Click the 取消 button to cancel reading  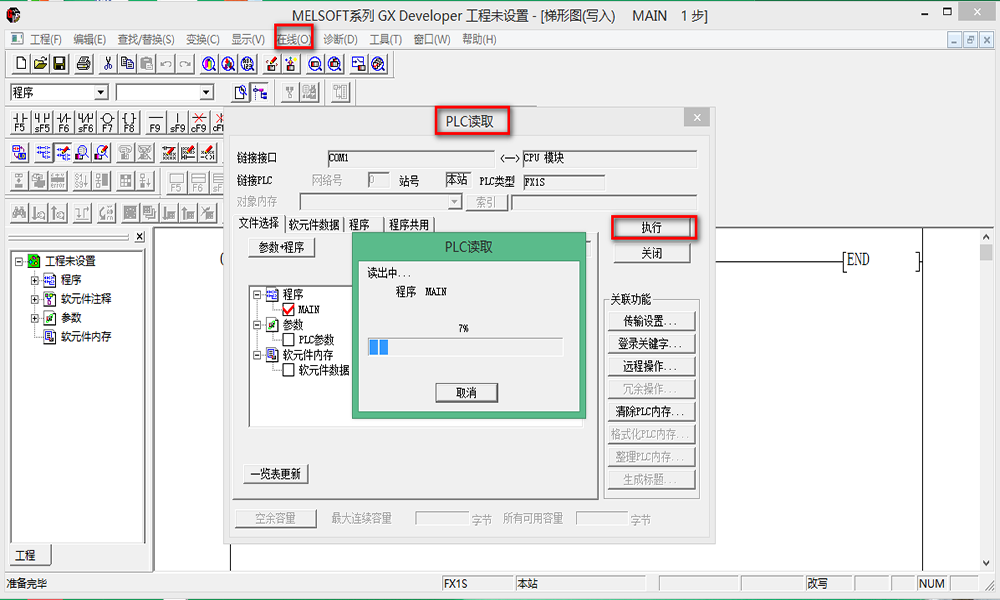466,392
